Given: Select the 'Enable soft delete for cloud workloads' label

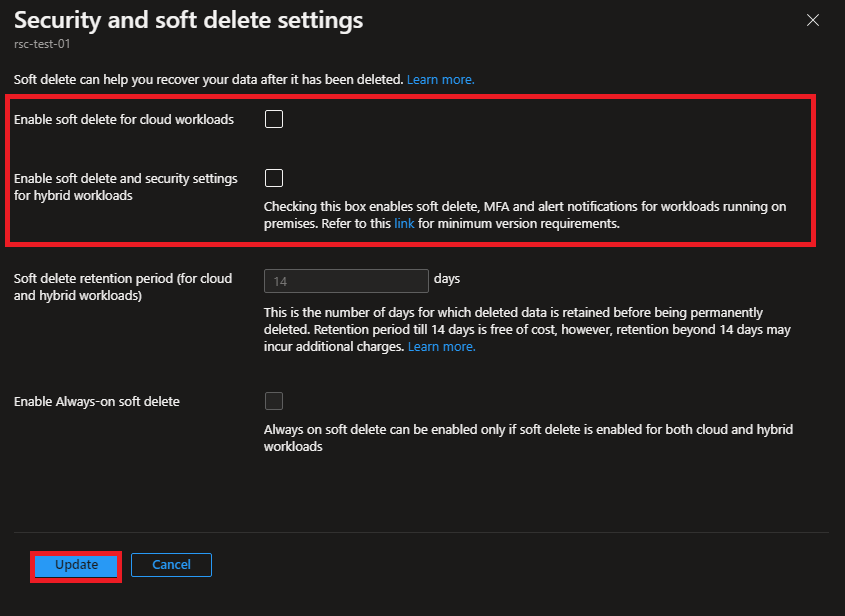Looking at the screenshot, I should coord(124,120).
